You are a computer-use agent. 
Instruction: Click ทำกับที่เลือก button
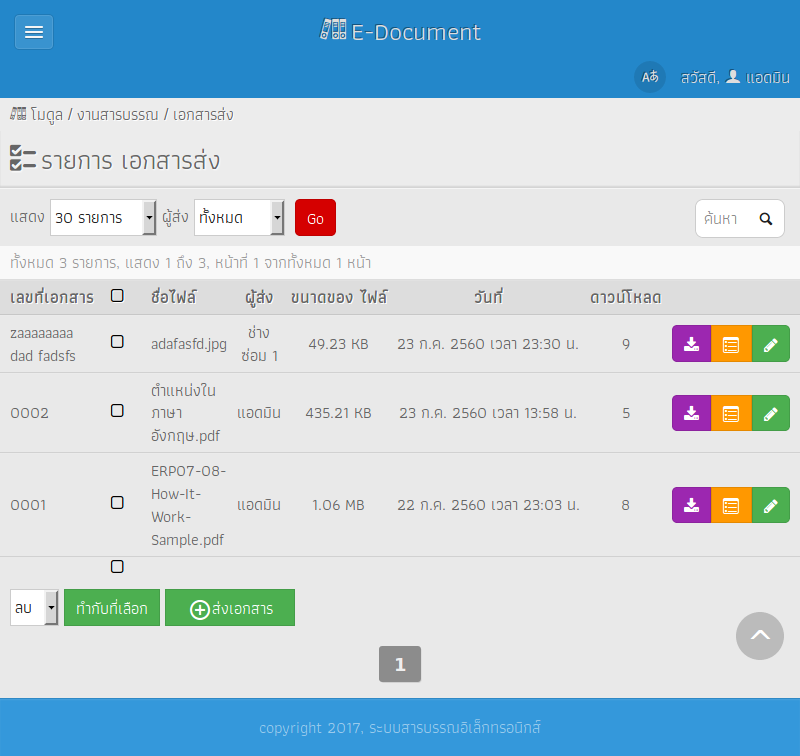click(112, 608)
